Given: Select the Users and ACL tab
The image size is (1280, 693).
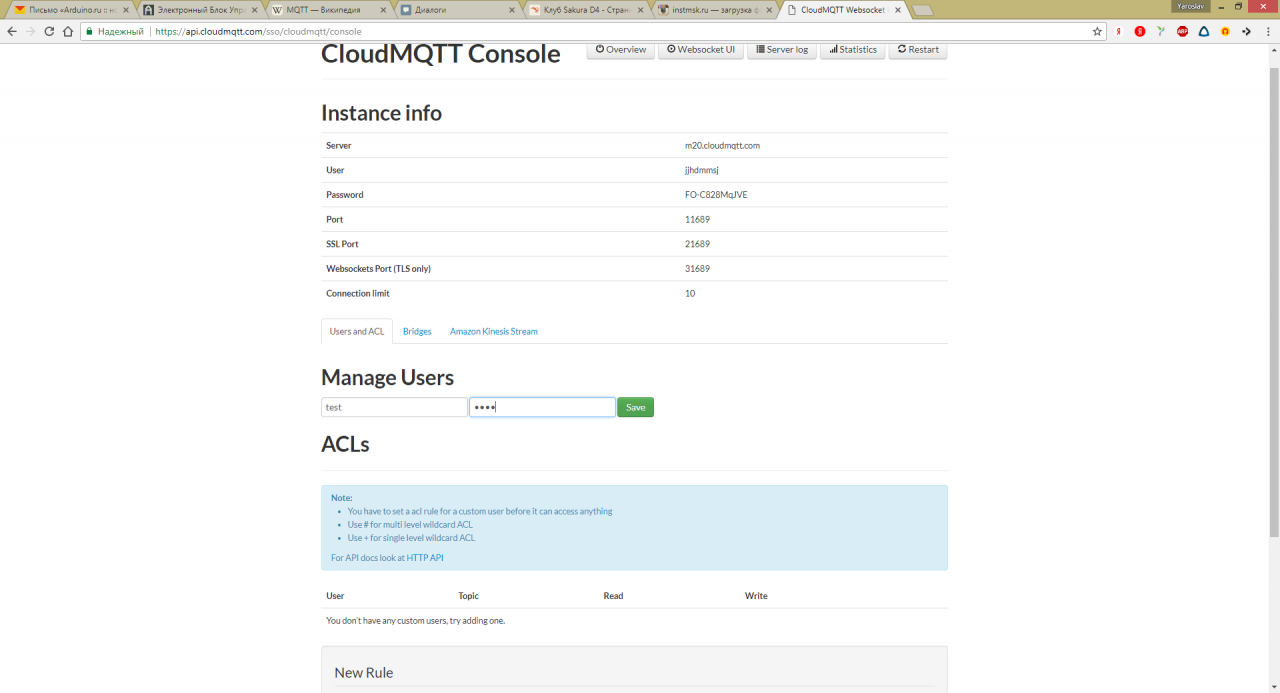Looking at the screenshot, I should click(357, 331).
